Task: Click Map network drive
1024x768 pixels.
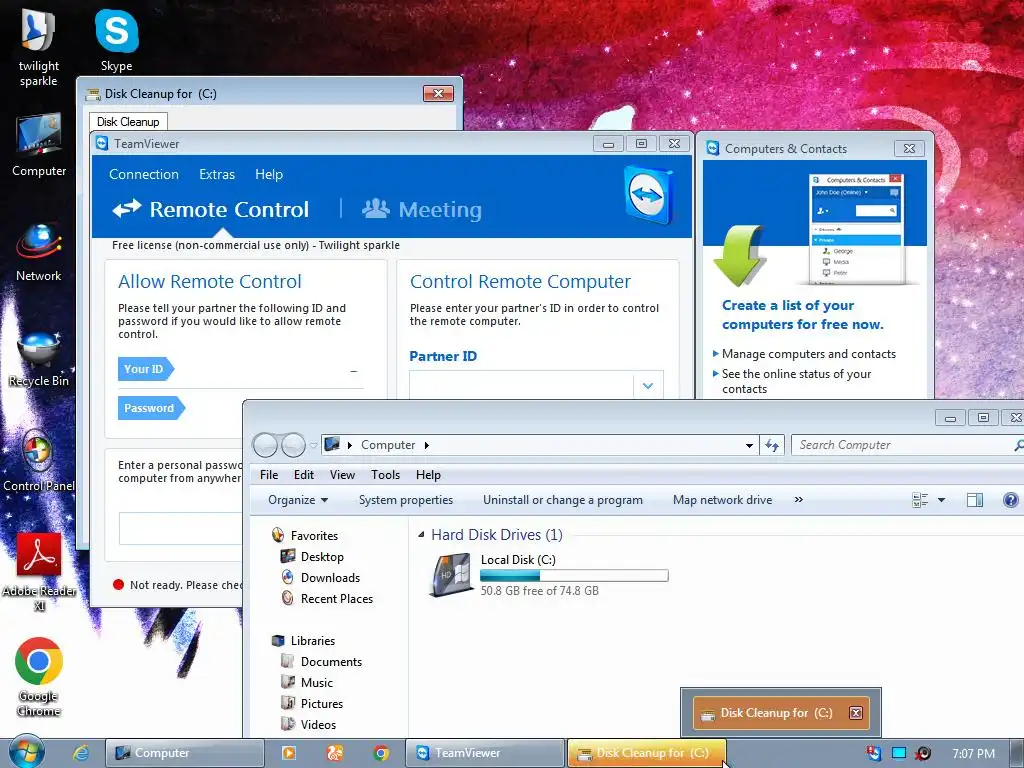Action: pyautogui.click(x=722, y=500)
